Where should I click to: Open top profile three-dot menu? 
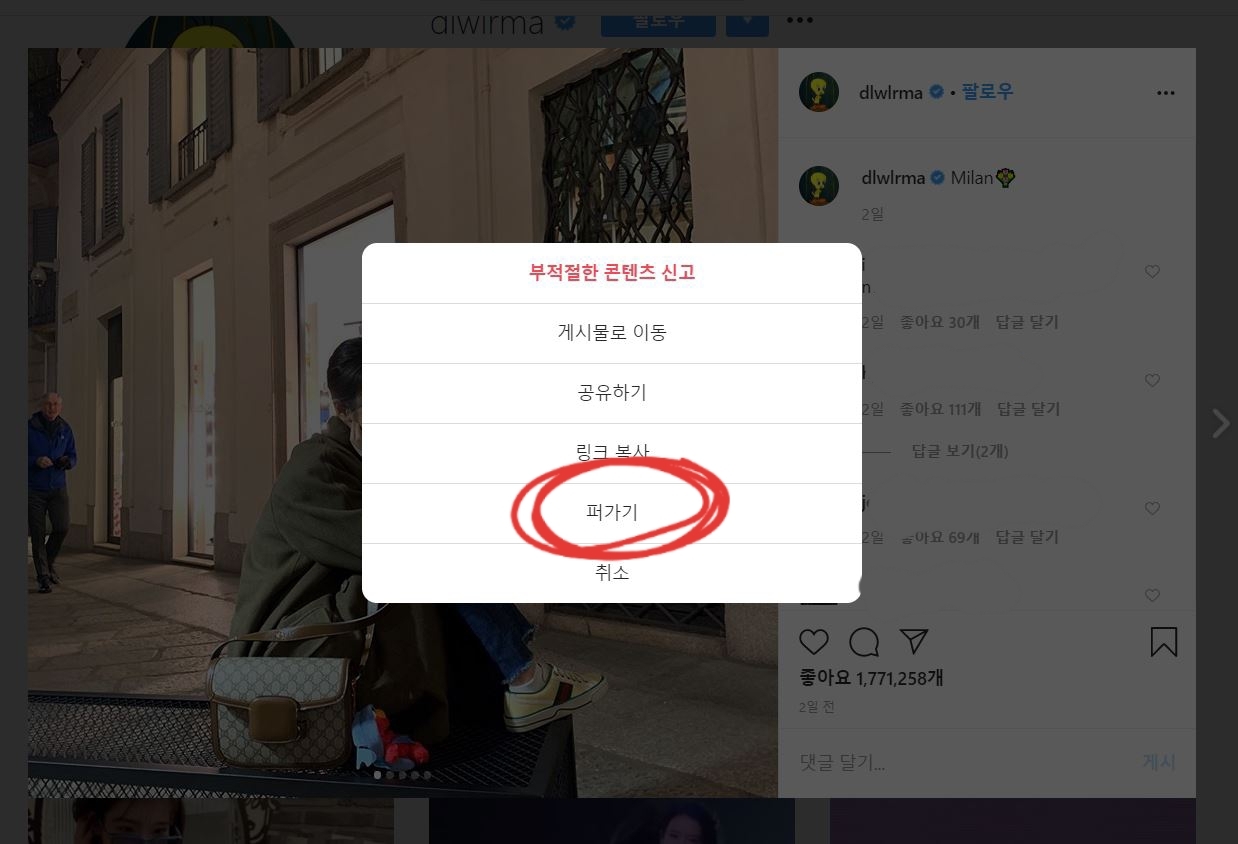[799, 20]
